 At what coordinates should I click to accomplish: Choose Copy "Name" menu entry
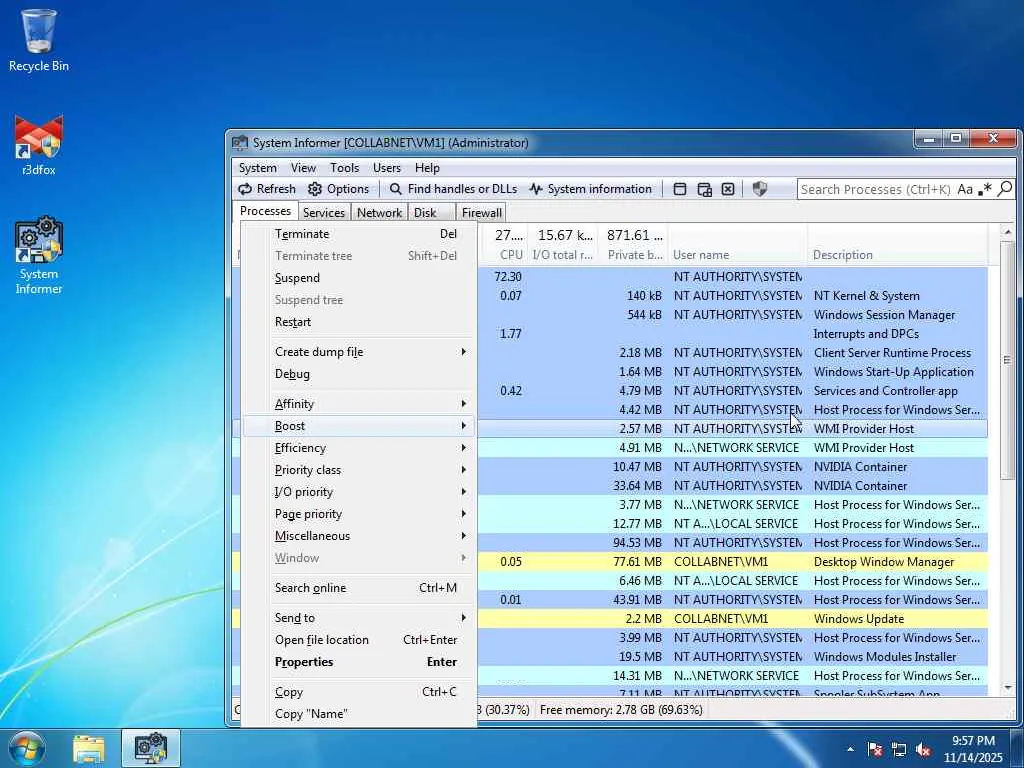tap(359, 714)
